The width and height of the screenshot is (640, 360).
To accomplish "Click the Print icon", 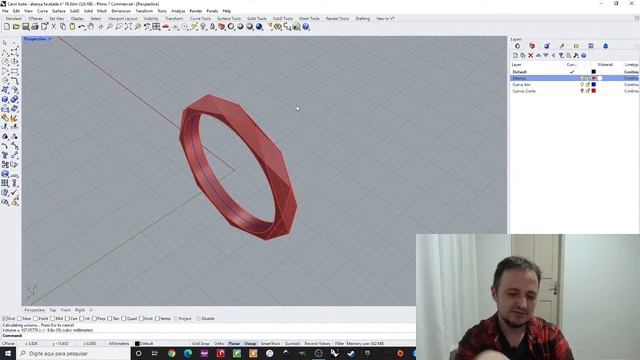I will click(x=35, y=27).
